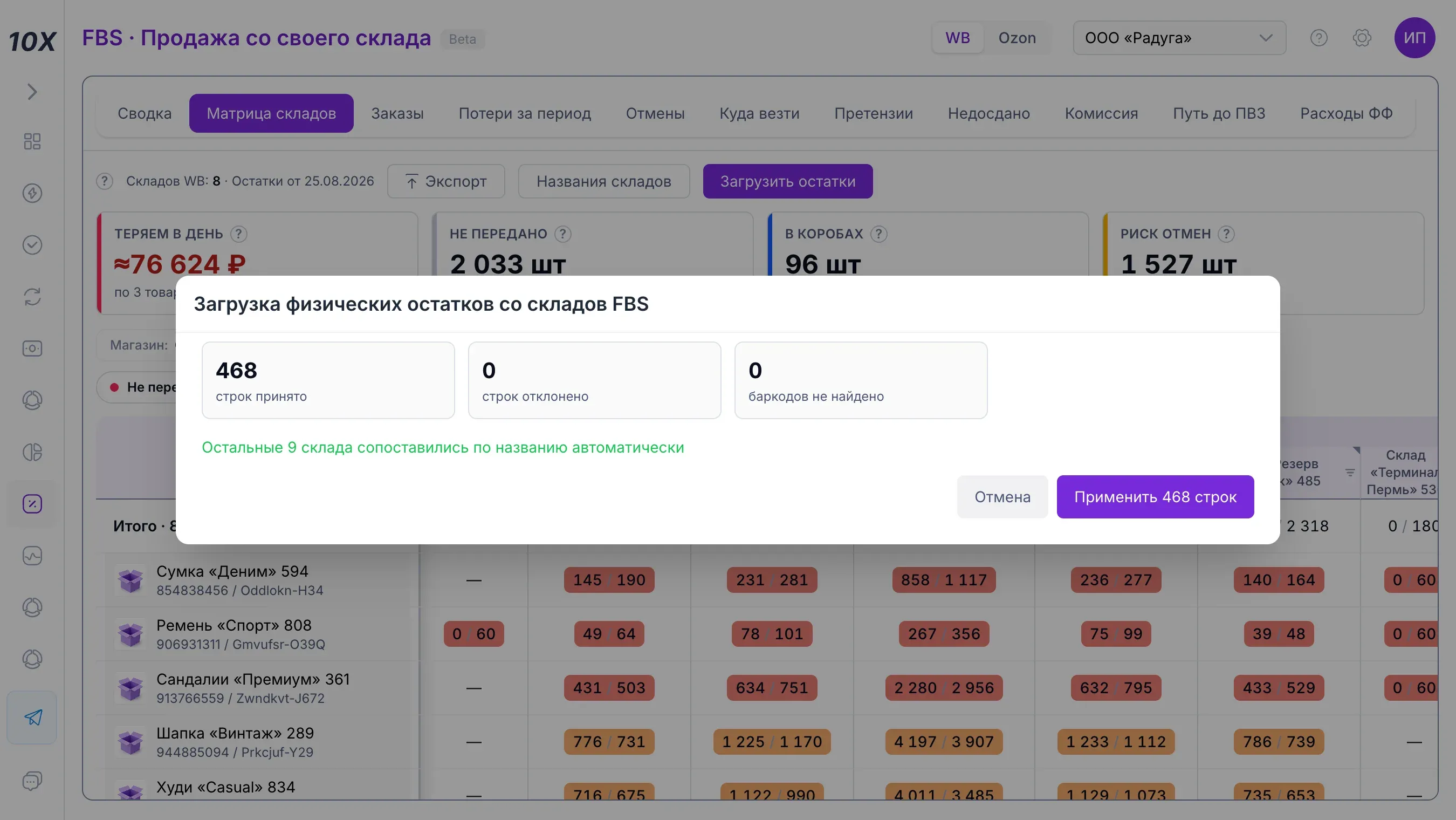The width and height of the screenshot is (1456, 820).
Task: Apply with Применить 468 строк button
Action: [x=1155, y=496]
